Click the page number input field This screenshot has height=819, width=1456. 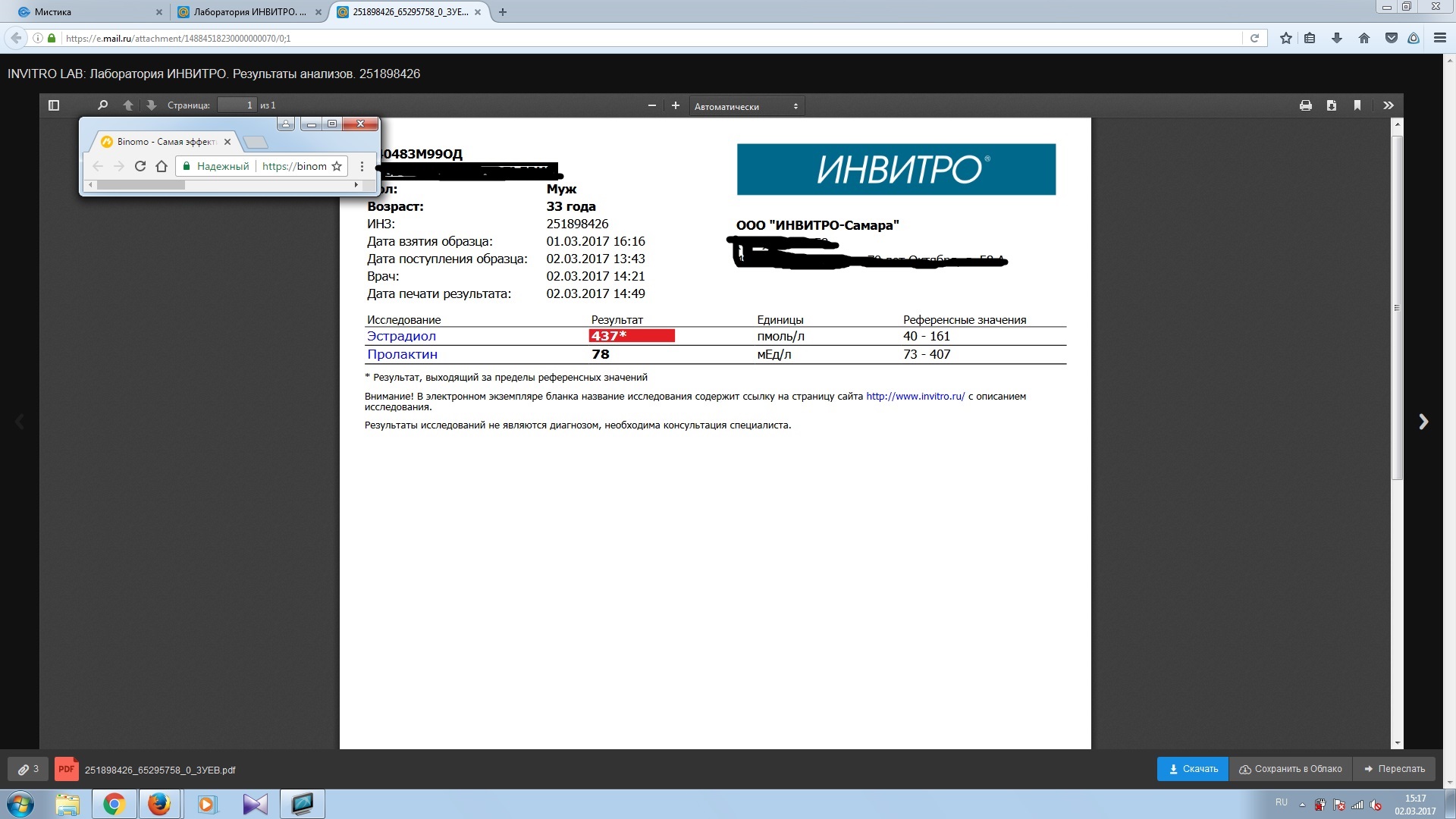(x=237, y=105)
